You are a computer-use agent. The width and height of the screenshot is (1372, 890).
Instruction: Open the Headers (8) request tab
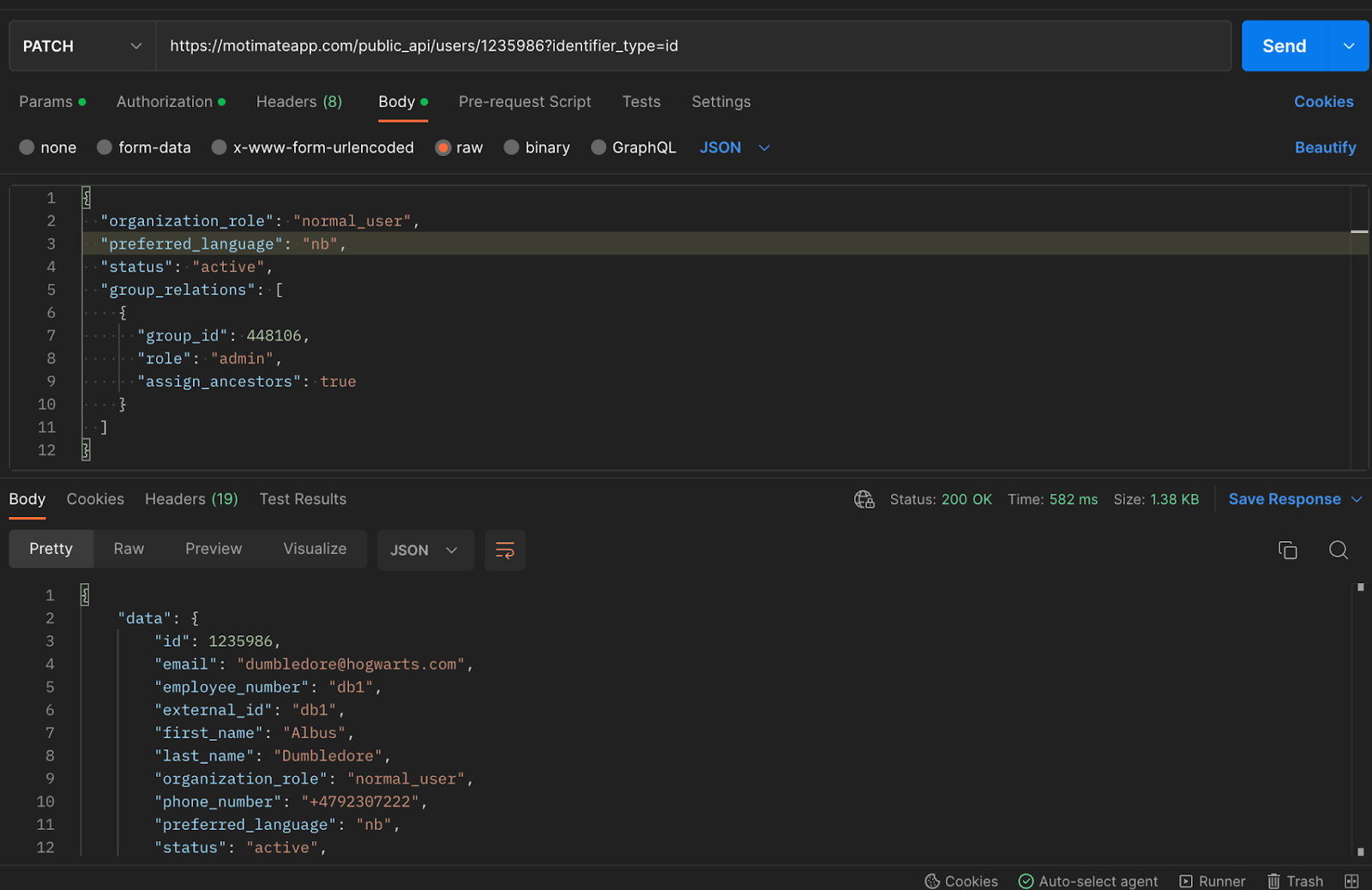[299, 102]
